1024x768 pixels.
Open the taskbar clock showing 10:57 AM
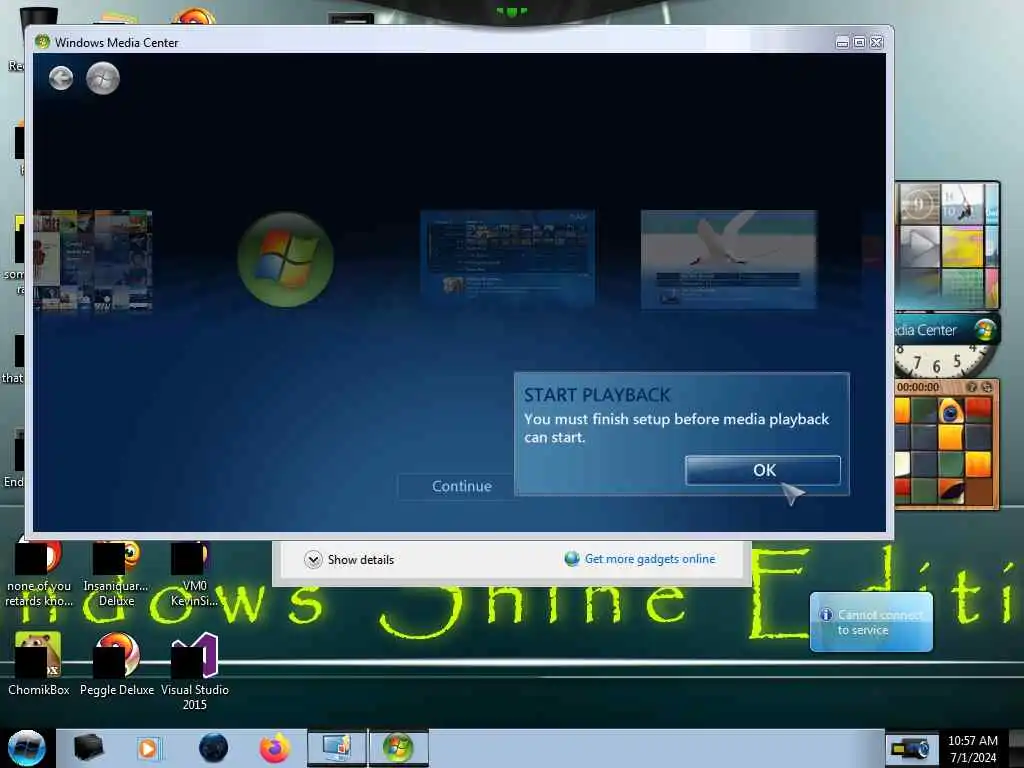(972, 749)
